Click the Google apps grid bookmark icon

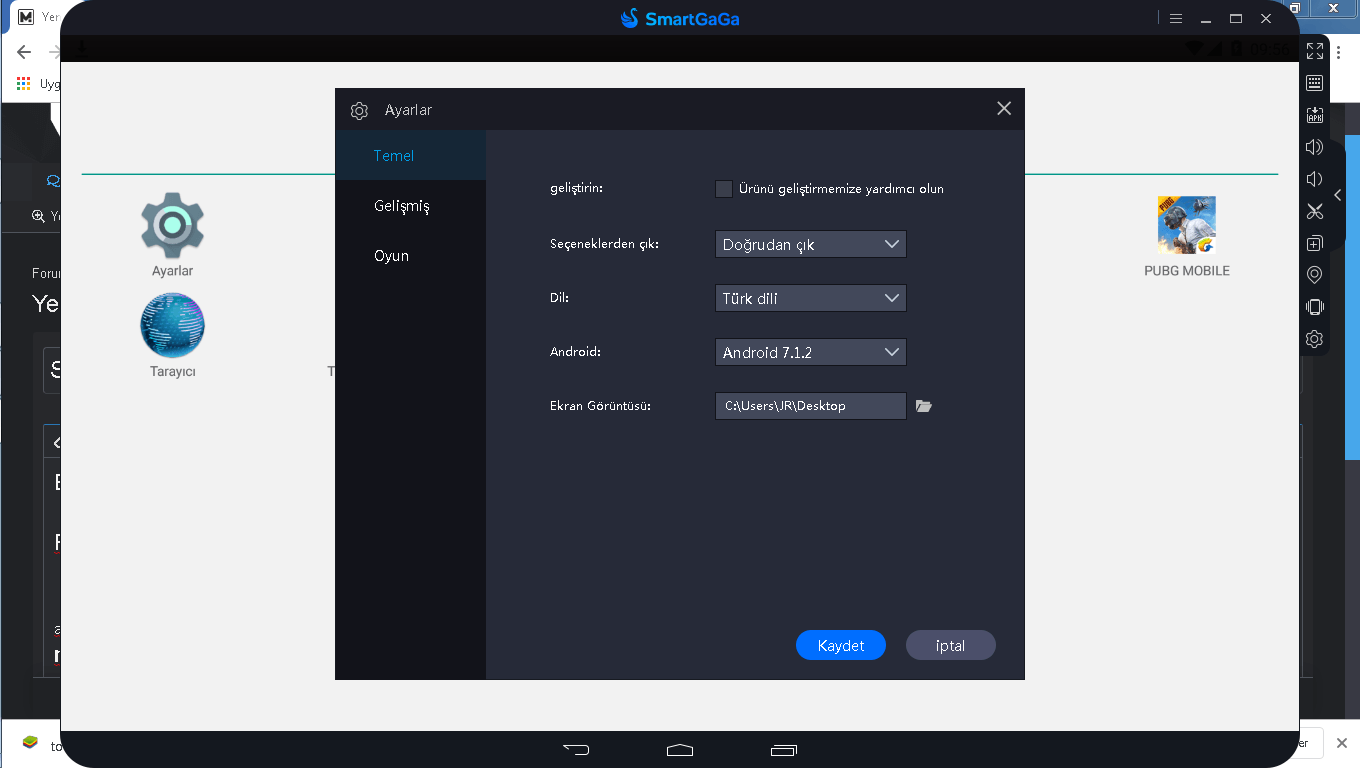(x=24, y=84)
